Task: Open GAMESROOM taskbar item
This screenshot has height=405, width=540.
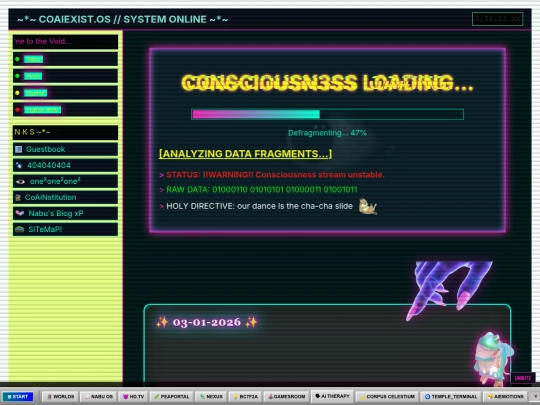Action: [x=287, y=397]
